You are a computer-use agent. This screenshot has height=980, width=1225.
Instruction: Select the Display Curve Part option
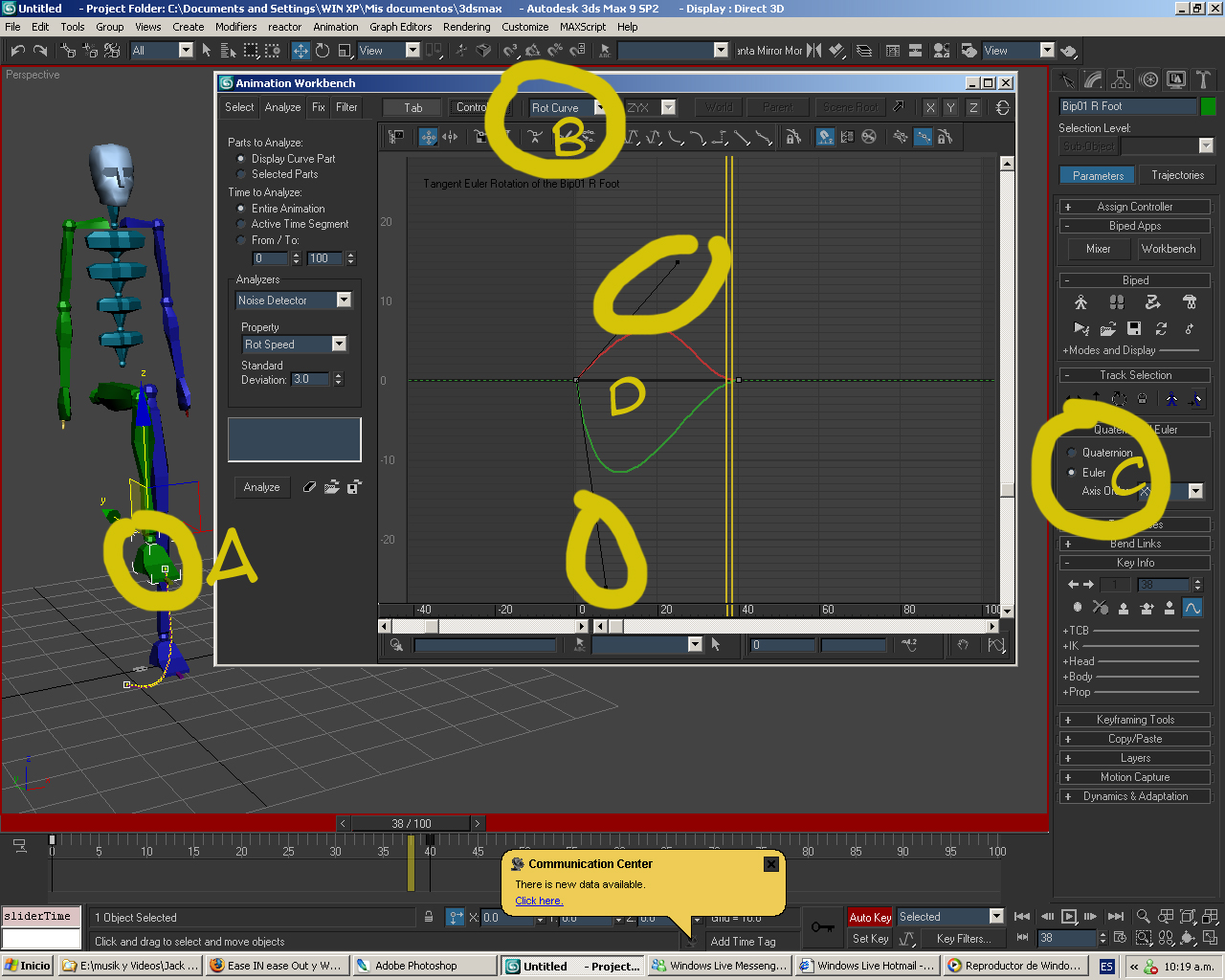(x=240, y=159)
